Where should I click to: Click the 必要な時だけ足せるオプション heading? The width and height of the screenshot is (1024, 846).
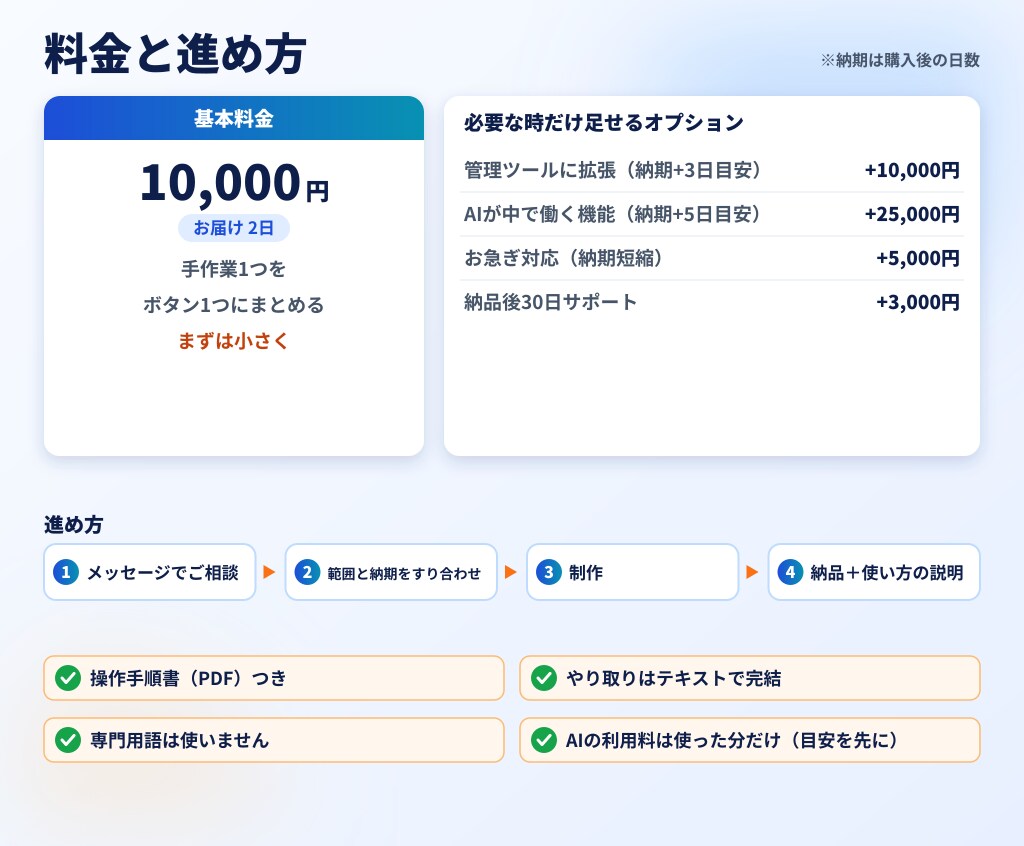(604, 123)
